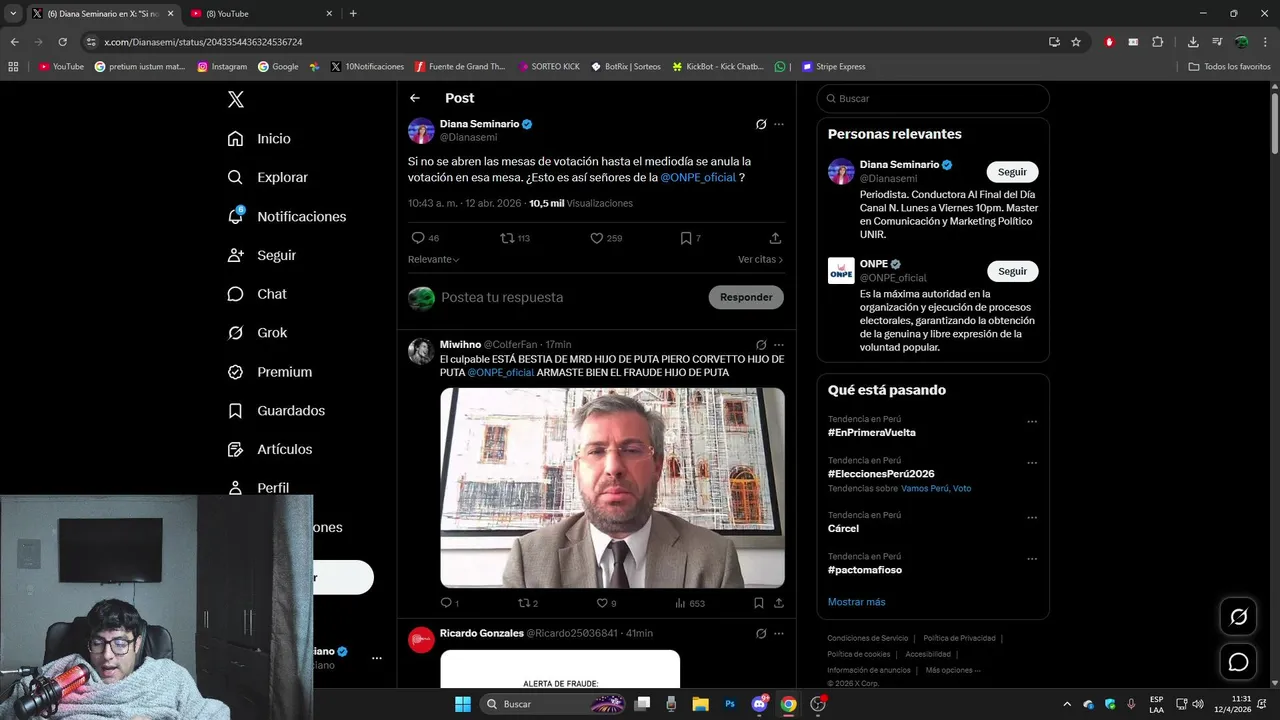Screen dimensions: 1280x720
Task: Open Photoshop from the taskbar
Action: pos(730,704)
